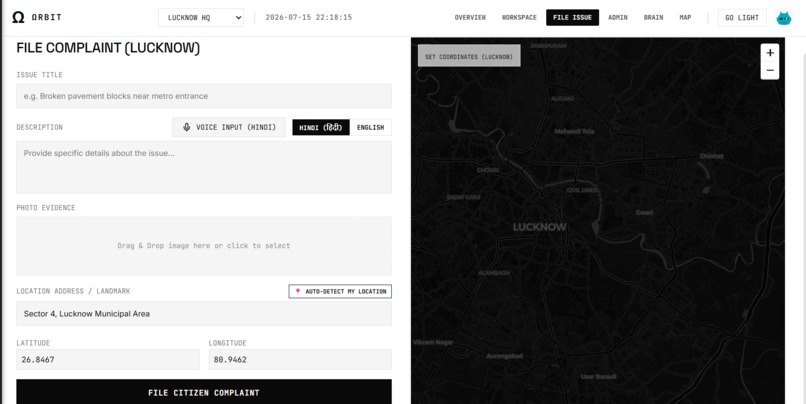
Task: Open photo evidence upload drop zone
Action: (x=204, y=246)
